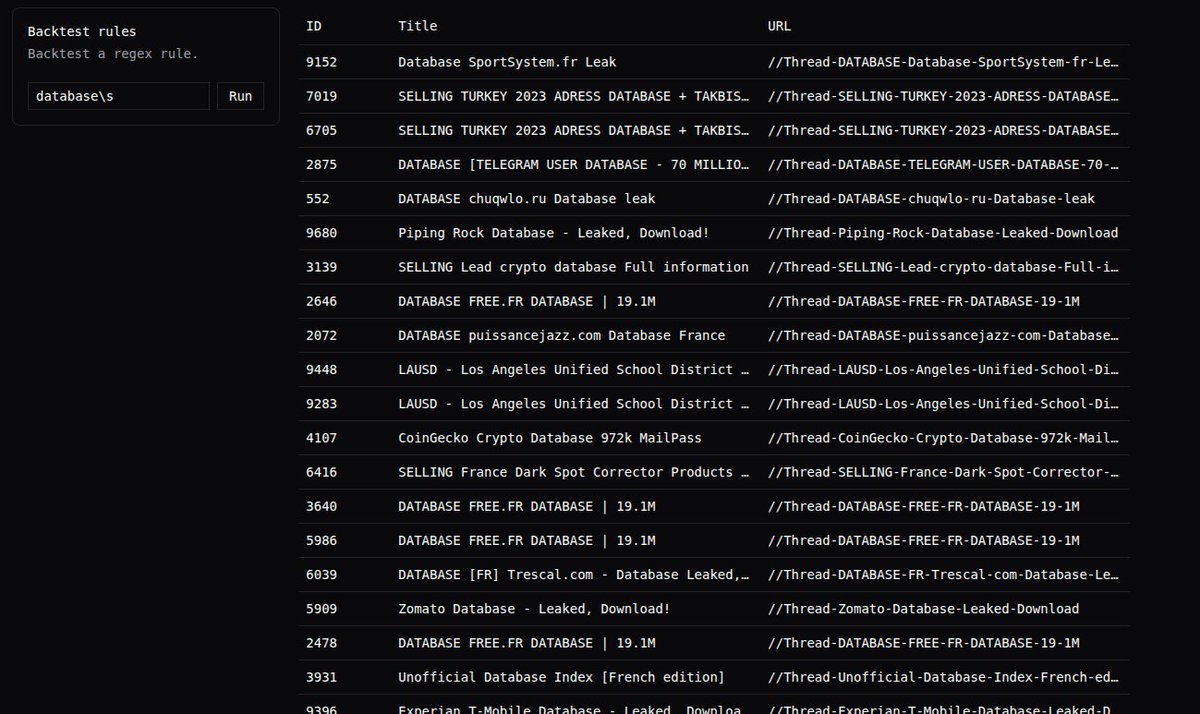
Task: Select the Zomato Database title
Action: coord(534,609)
